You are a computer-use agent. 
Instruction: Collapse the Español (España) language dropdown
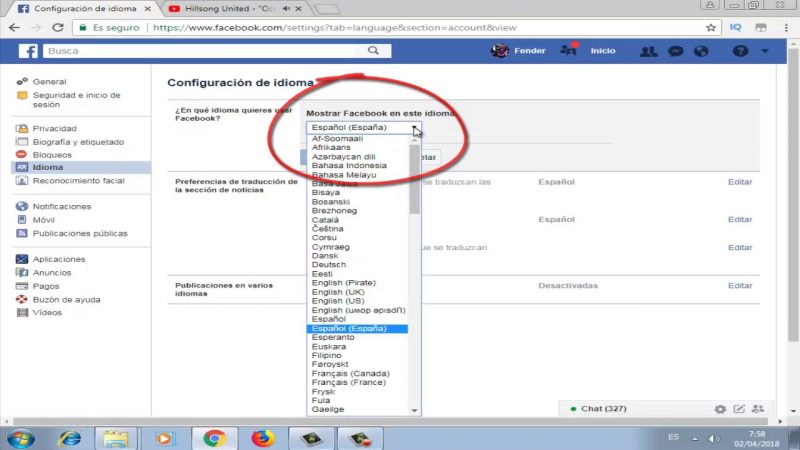point(364,128)
